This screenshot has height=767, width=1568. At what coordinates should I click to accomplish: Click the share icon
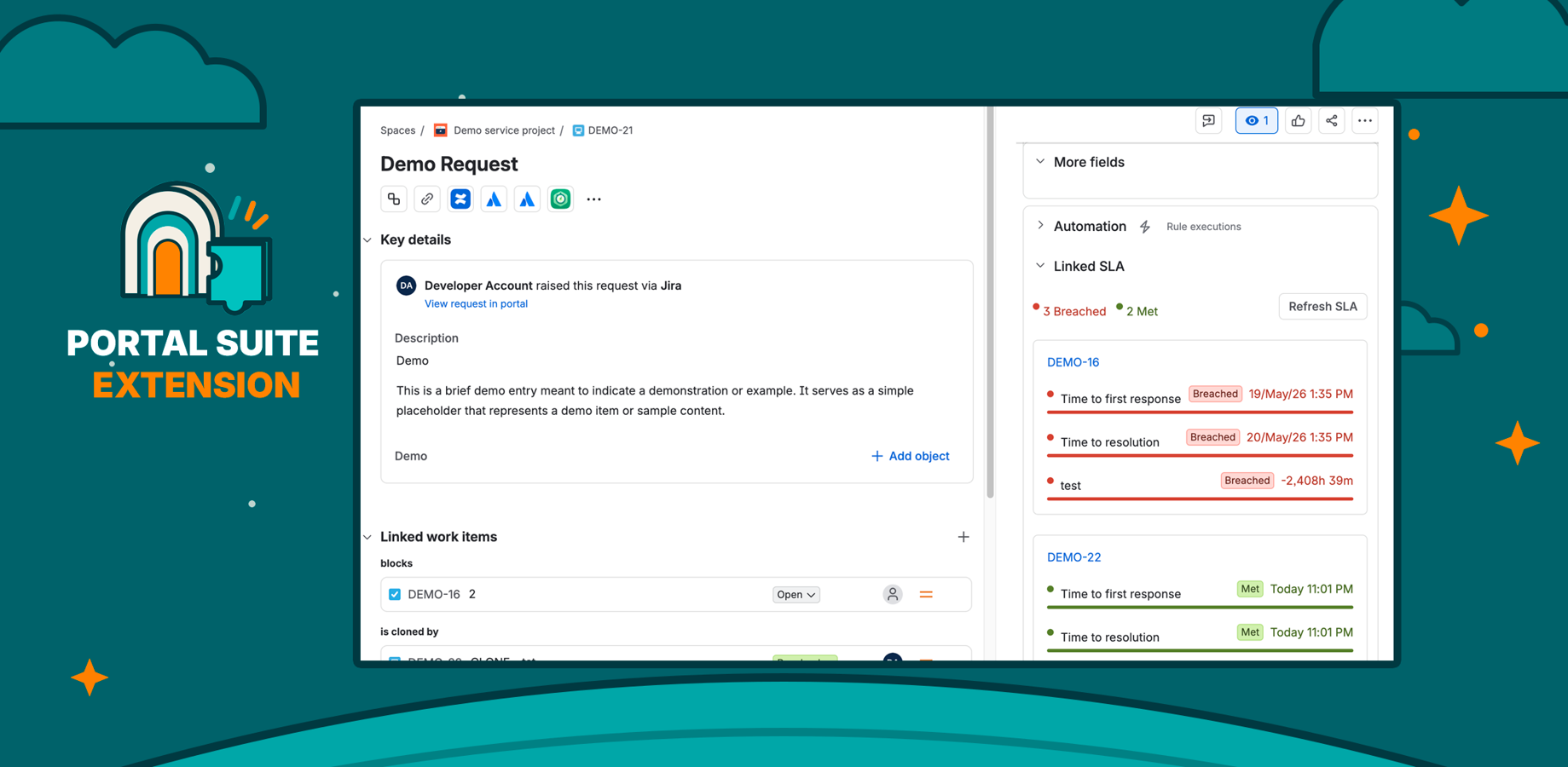[1331, 121]
